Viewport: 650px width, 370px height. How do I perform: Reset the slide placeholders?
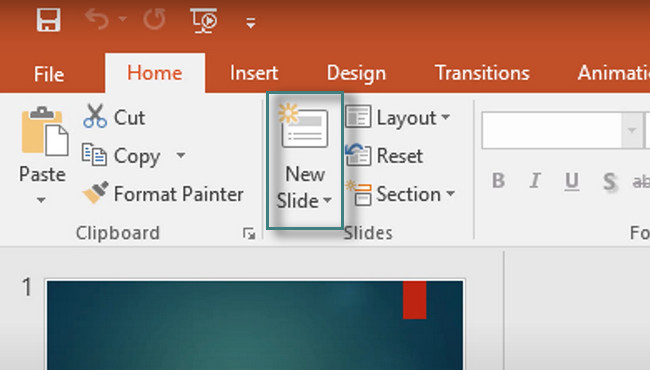point(384,156)
